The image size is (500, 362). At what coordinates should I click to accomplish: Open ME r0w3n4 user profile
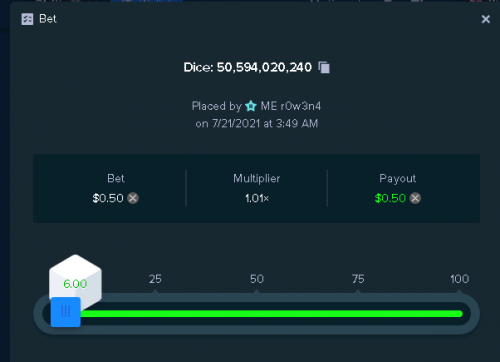click(x=290, y=106)
